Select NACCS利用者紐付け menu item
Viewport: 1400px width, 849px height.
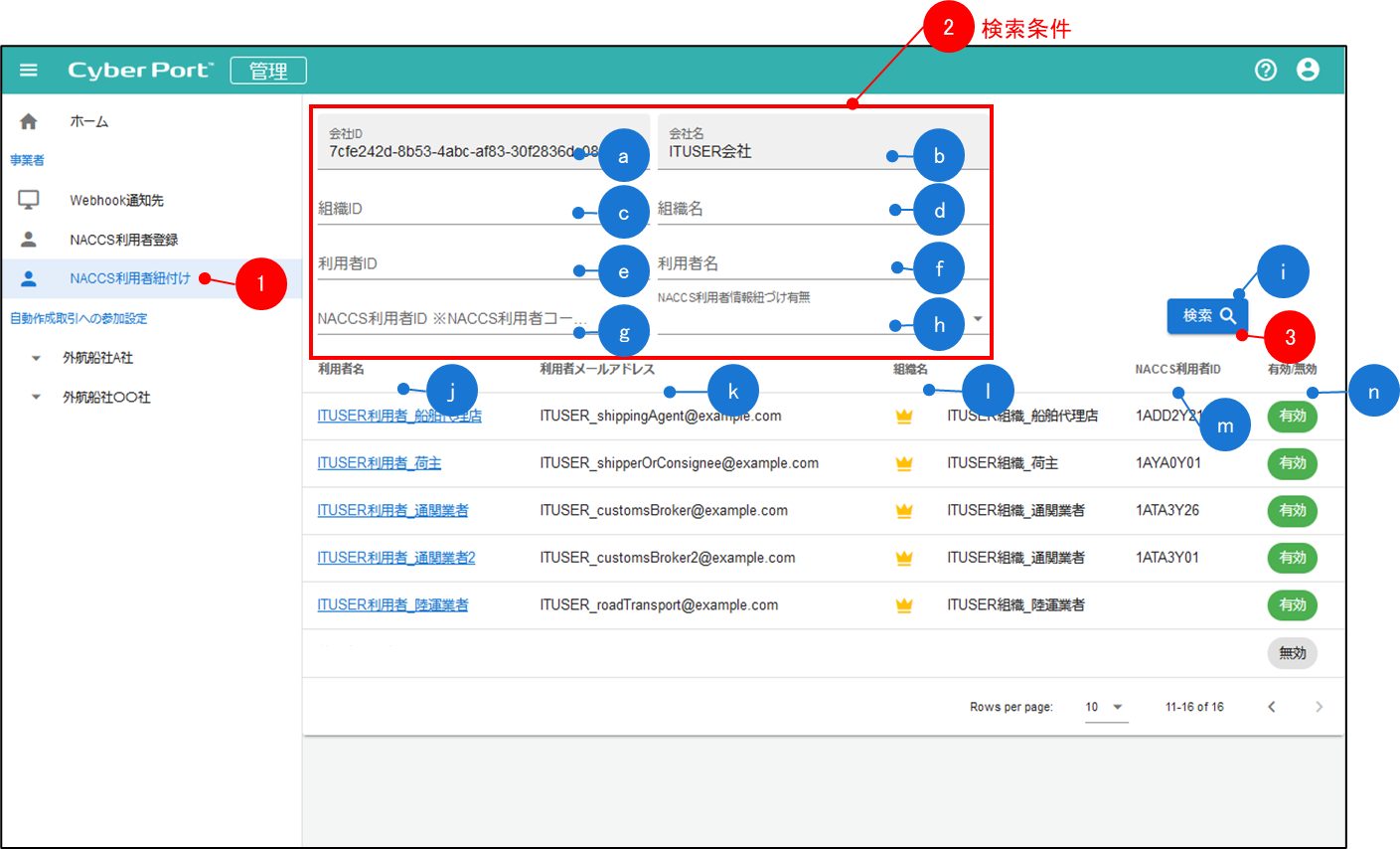click(x=129, y=278)
